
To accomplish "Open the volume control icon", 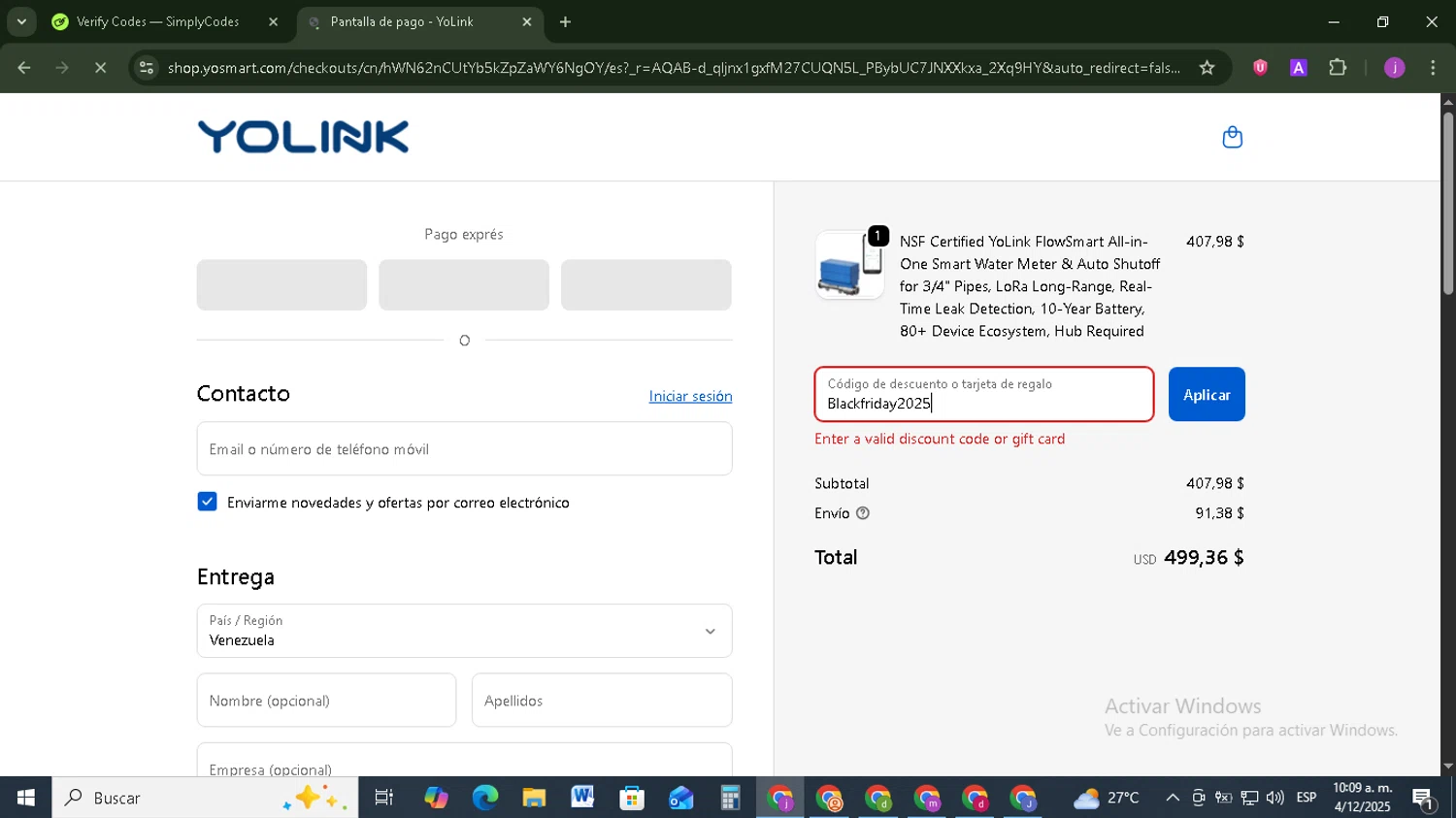I will (1275, 798).
